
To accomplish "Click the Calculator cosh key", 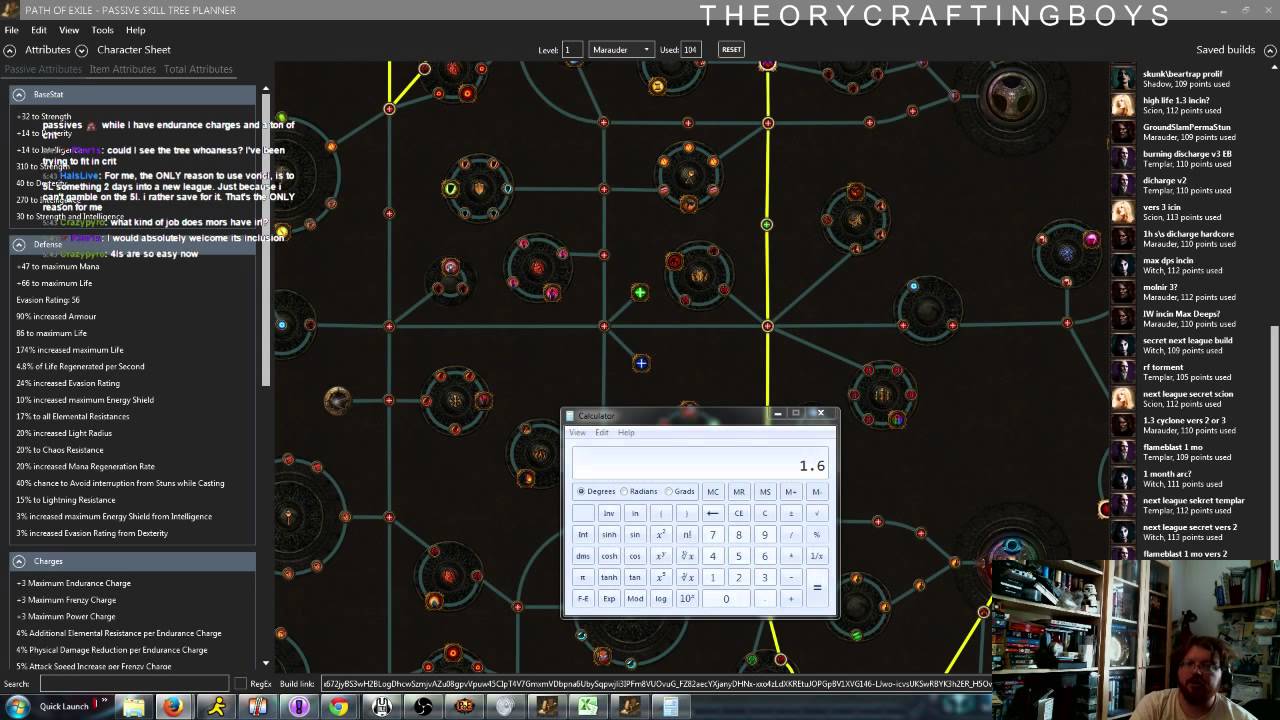I will pyautogui.click(x=609, y=556).
